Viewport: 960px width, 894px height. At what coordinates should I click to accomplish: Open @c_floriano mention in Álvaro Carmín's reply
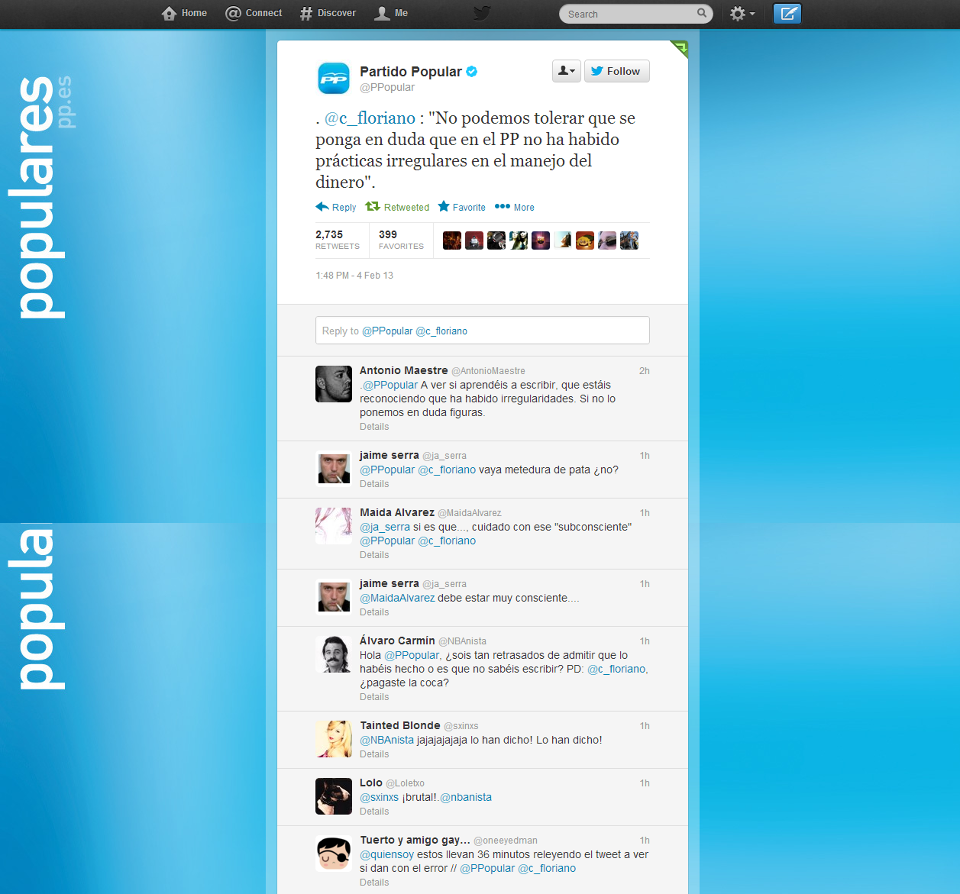coord(617,669)
